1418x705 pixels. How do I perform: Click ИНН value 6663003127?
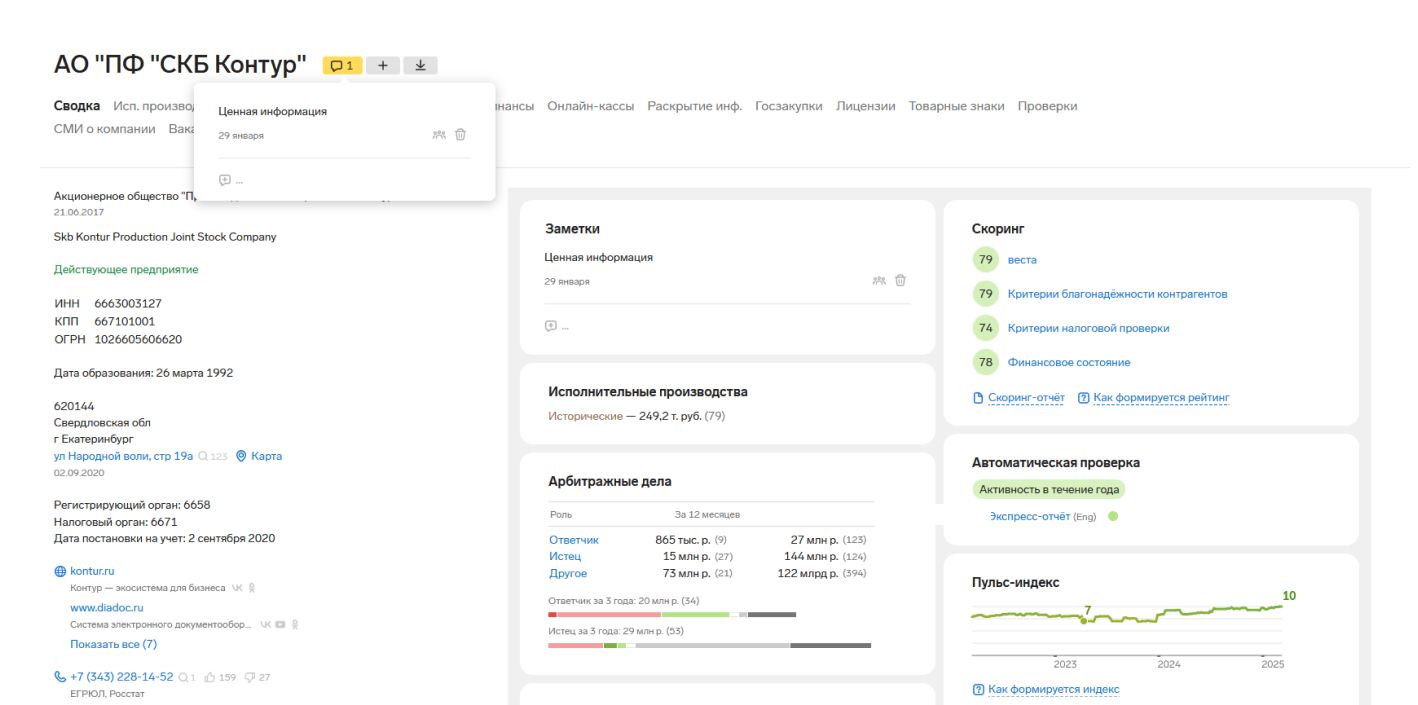[128, 303]
